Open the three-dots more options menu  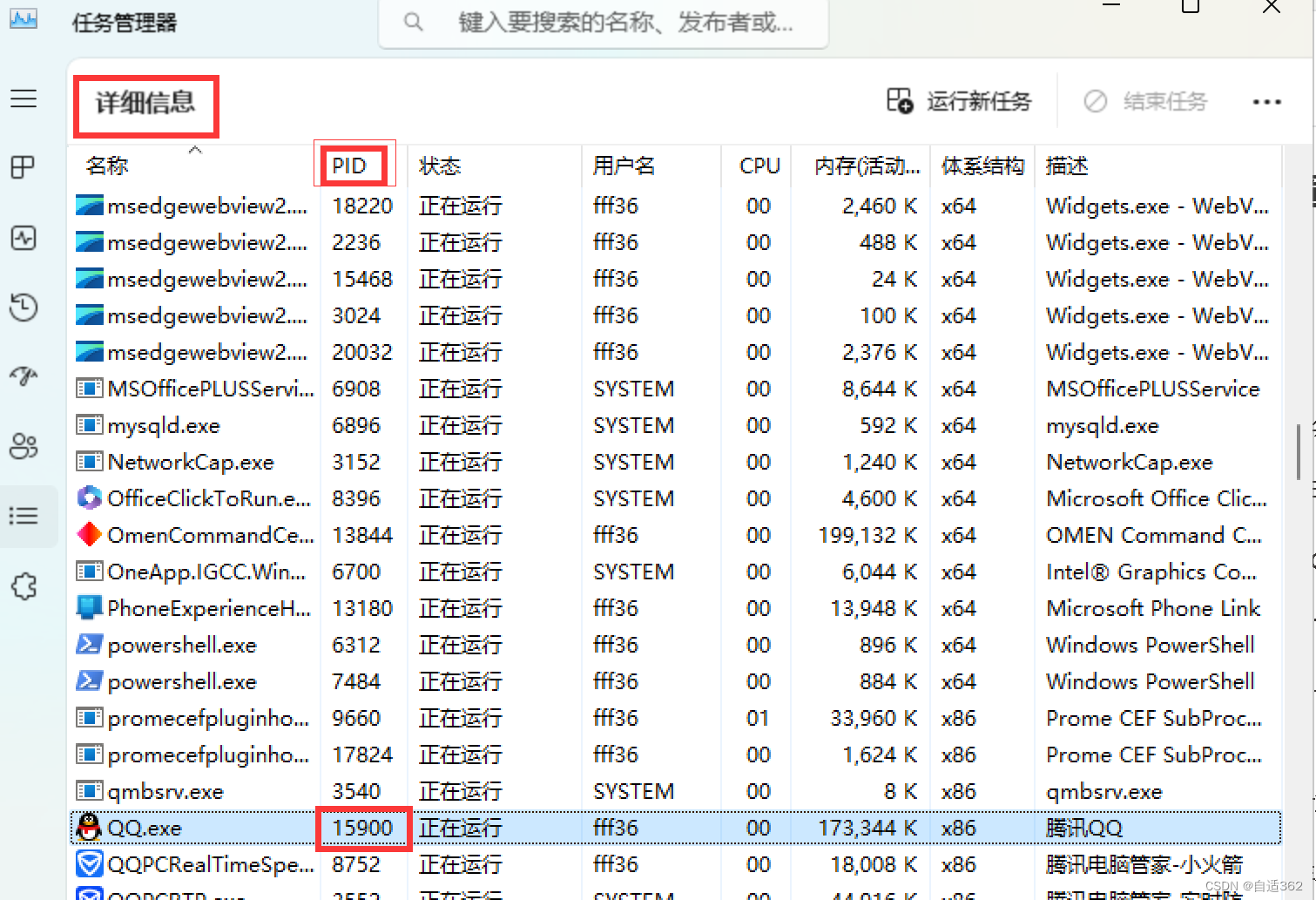tap(1266, 102)
